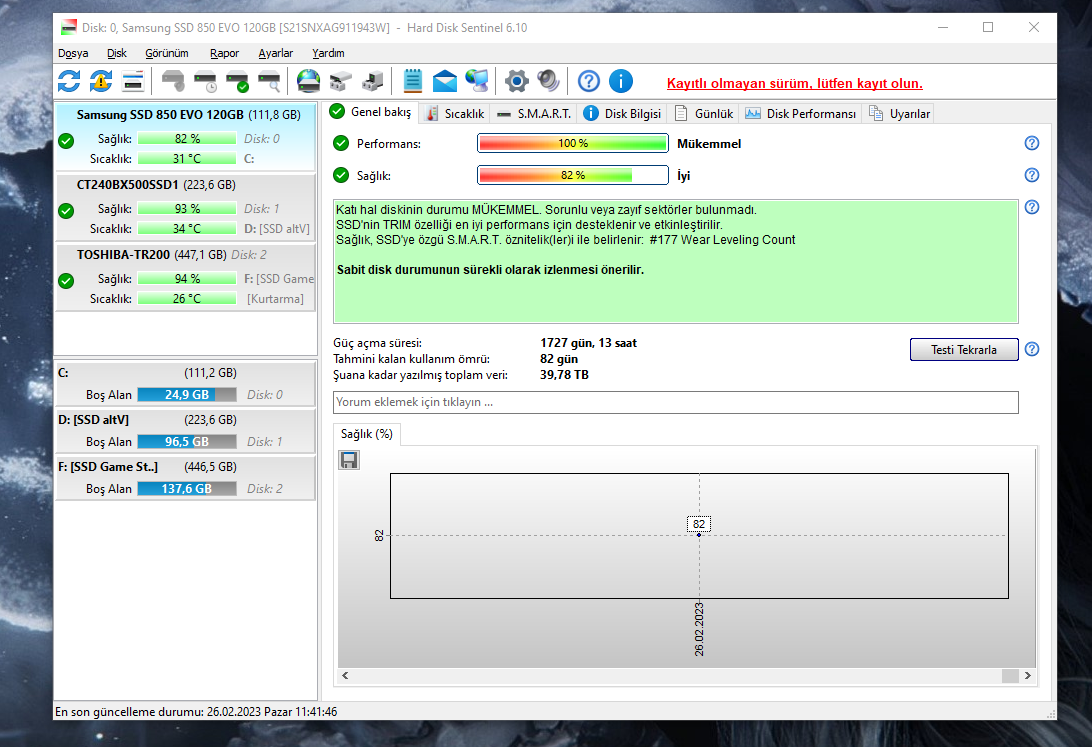Image resolution: width=1092 pixels, height=747 pixels.
Task: Select the D: [SSD altV] partition
Action: tap(185, 431)
